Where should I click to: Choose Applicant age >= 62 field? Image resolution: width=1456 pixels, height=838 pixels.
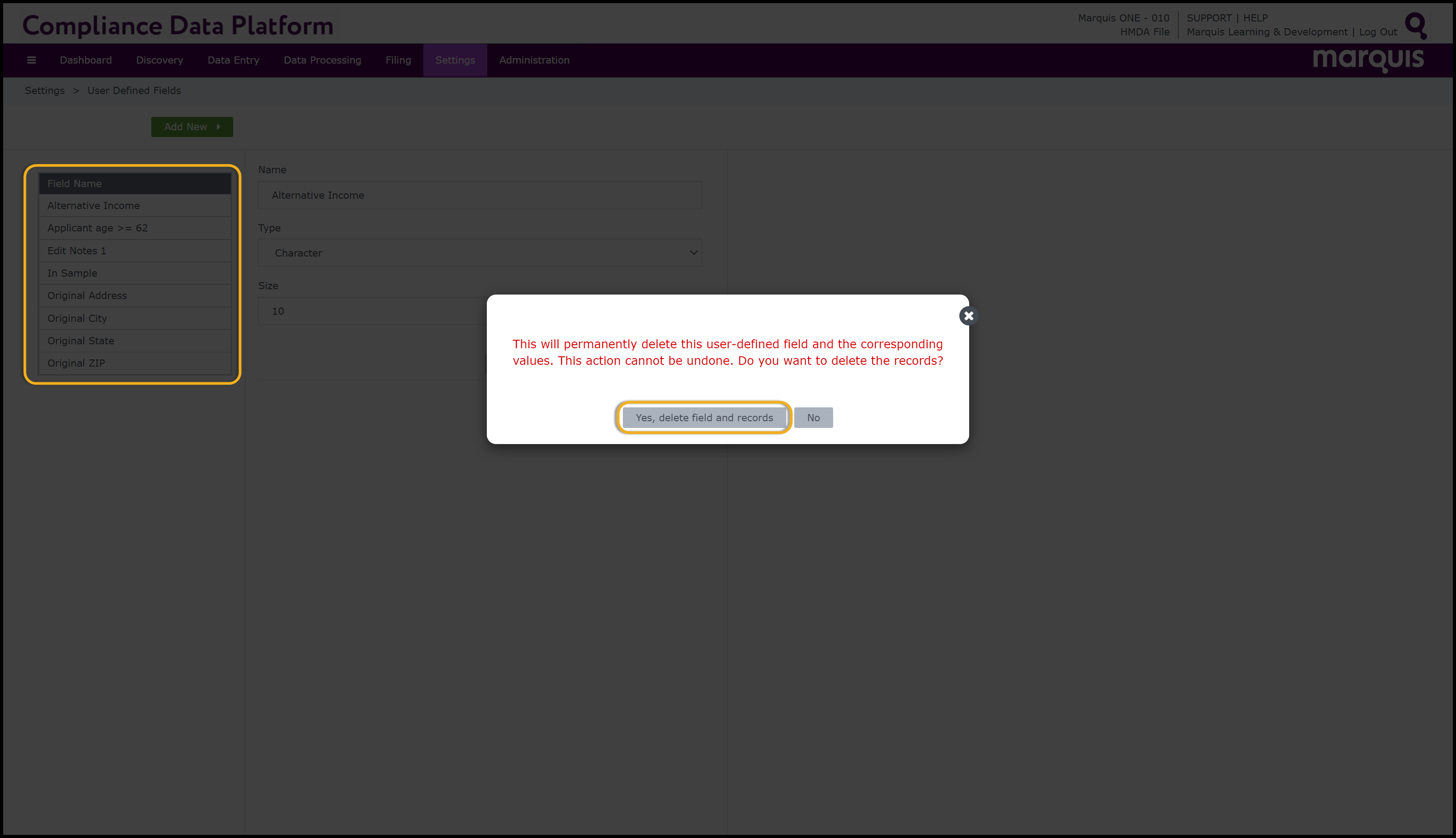(x=97, y=228)
